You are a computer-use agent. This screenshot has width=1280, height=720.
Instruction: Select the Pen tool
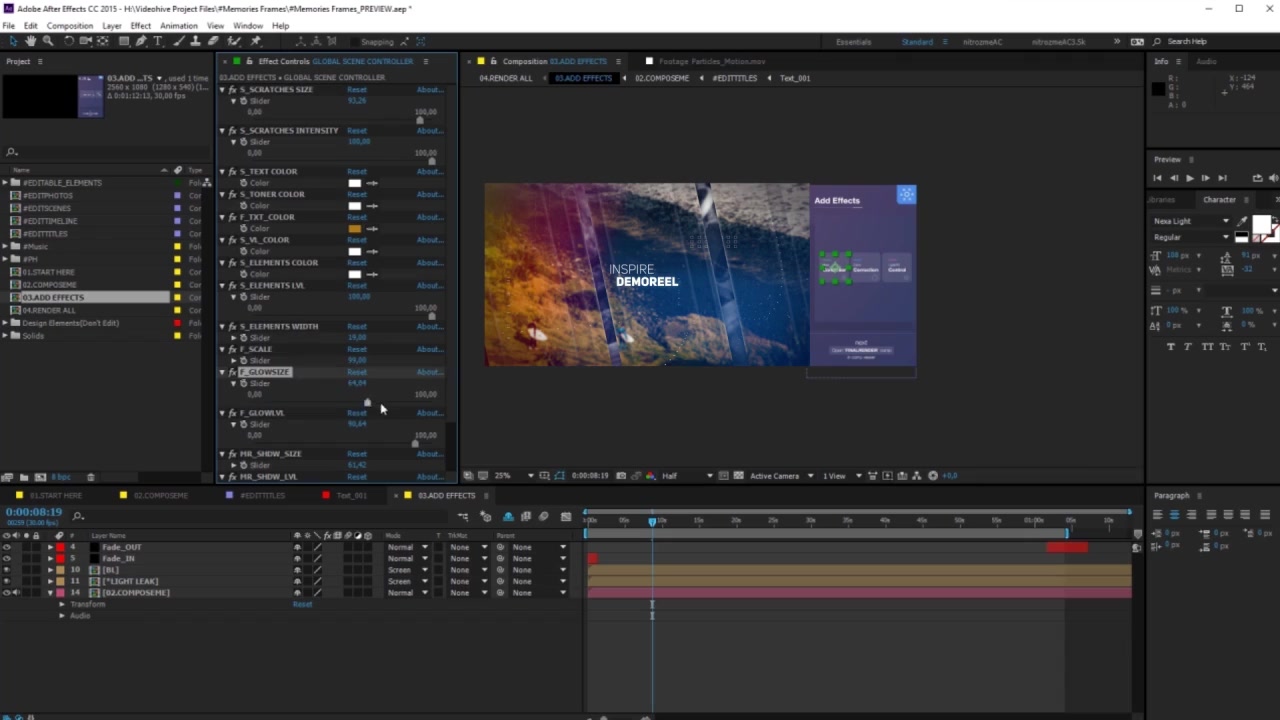(x=141, y=41)
